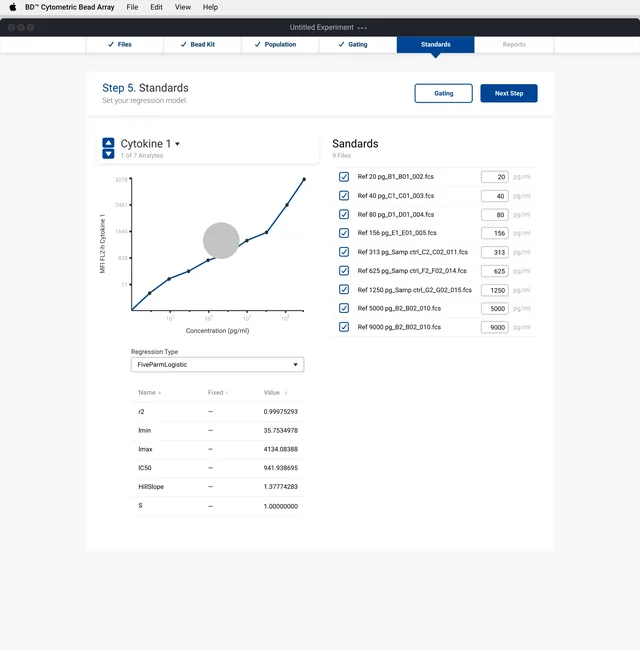Uncheck Ref 313 pg_Samp ctrl_C2 standard
Screen dimensions: 640x650
click(x=344, y=252)
